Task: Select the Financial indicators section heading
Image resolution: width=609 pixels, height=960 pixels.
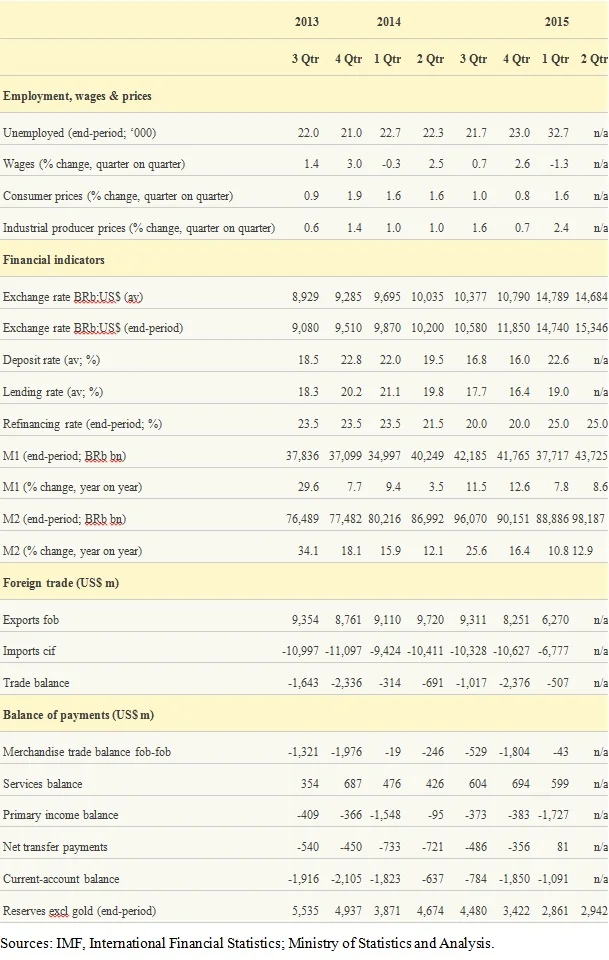Action: coord(54,260)
